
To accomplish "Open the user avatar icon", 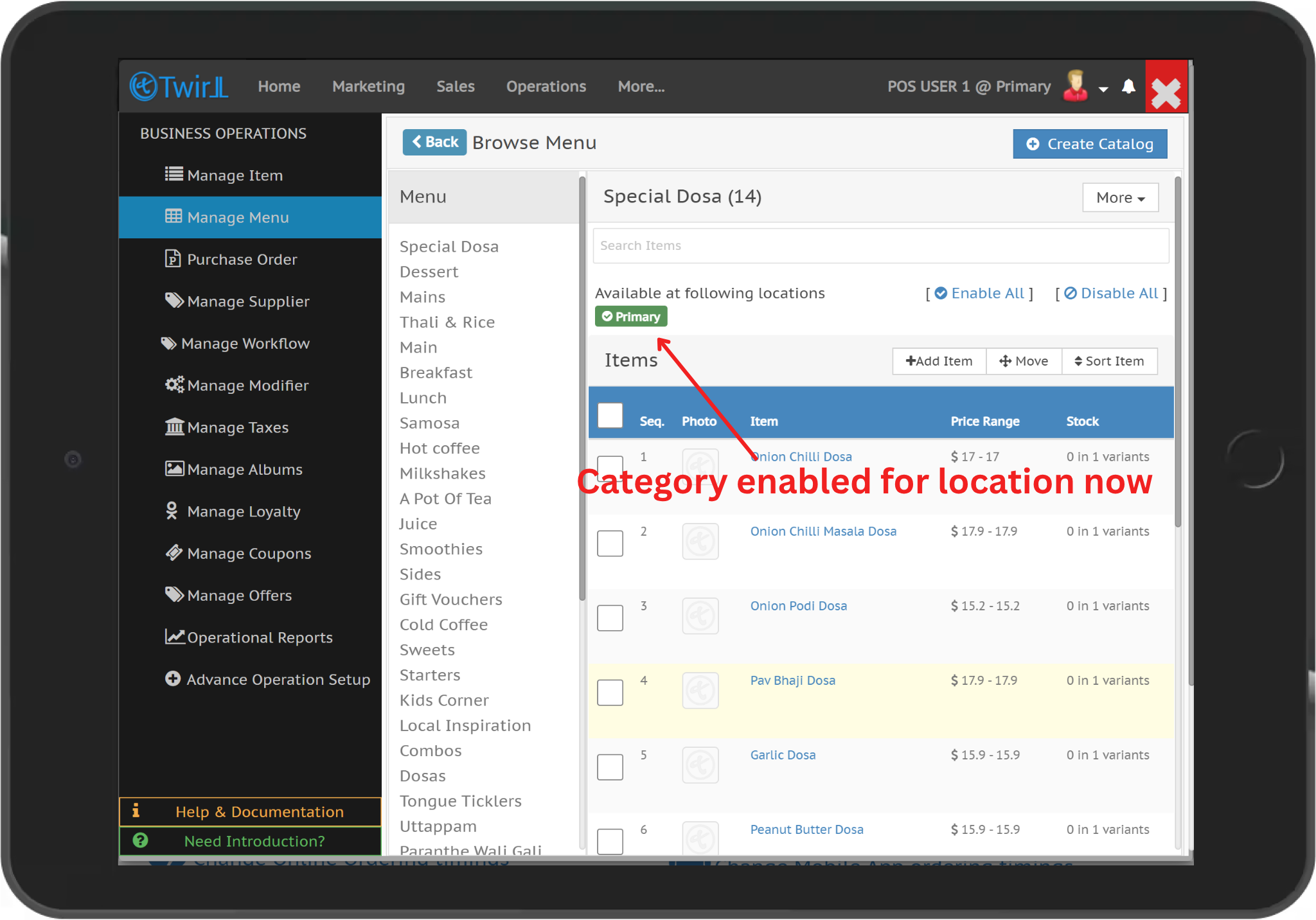I will coord(1075,86).
